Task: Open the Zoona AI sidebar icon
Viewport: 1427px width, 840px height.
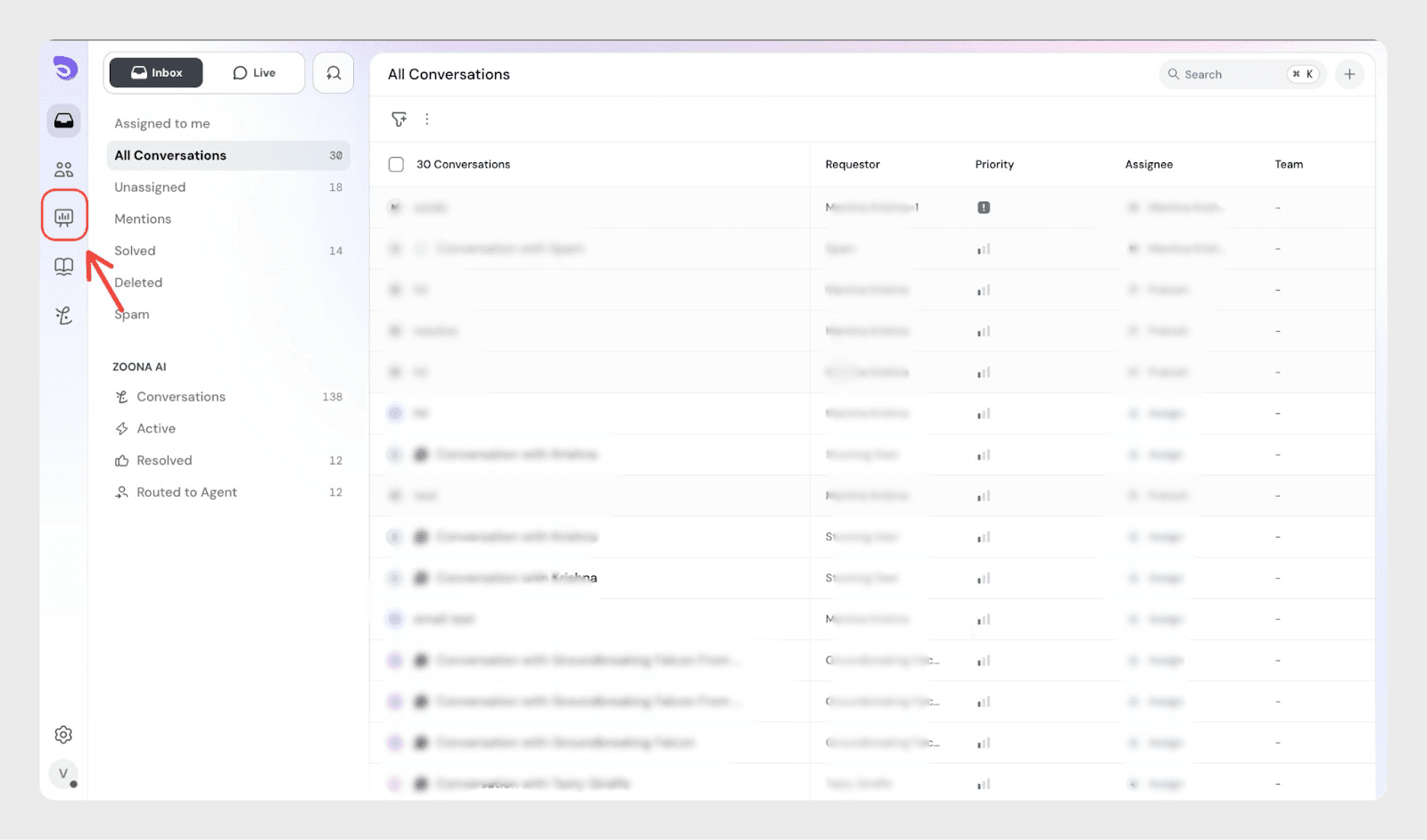Action: pos(64,316)
